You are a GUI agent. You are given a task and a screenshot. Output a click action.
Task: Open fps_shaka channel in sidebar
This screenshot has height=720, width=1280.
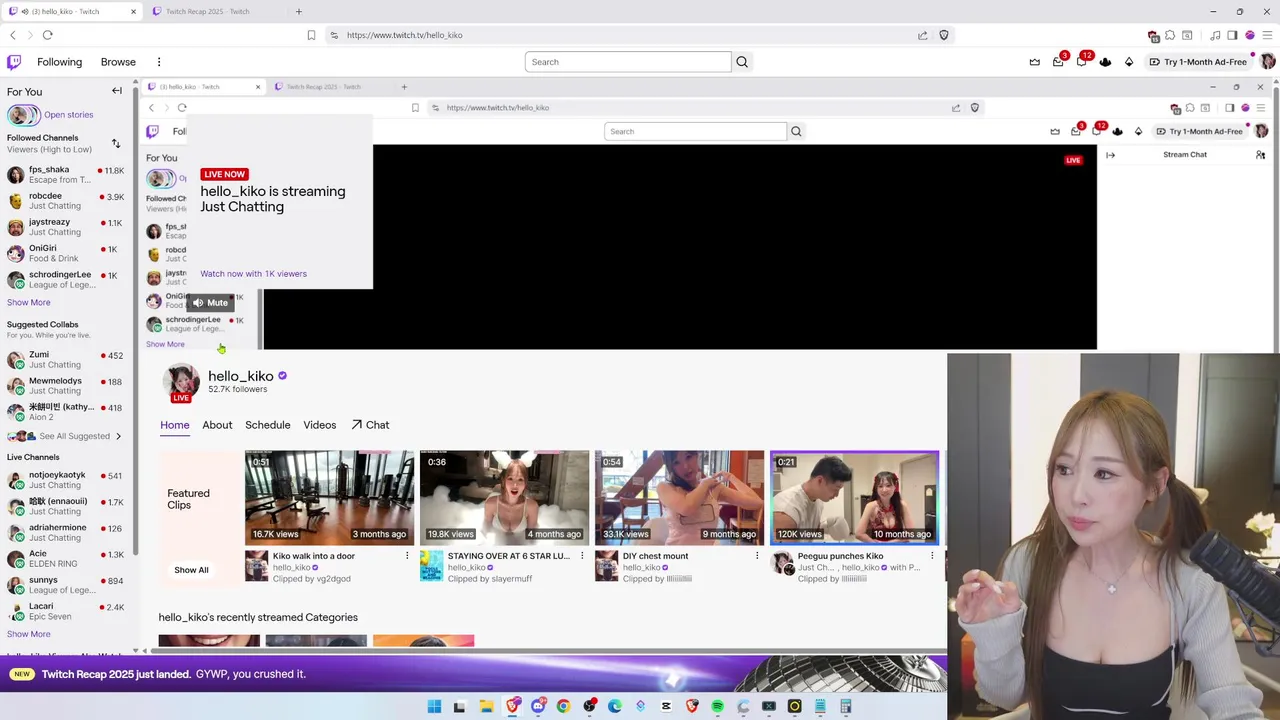[x=65, y=175]
